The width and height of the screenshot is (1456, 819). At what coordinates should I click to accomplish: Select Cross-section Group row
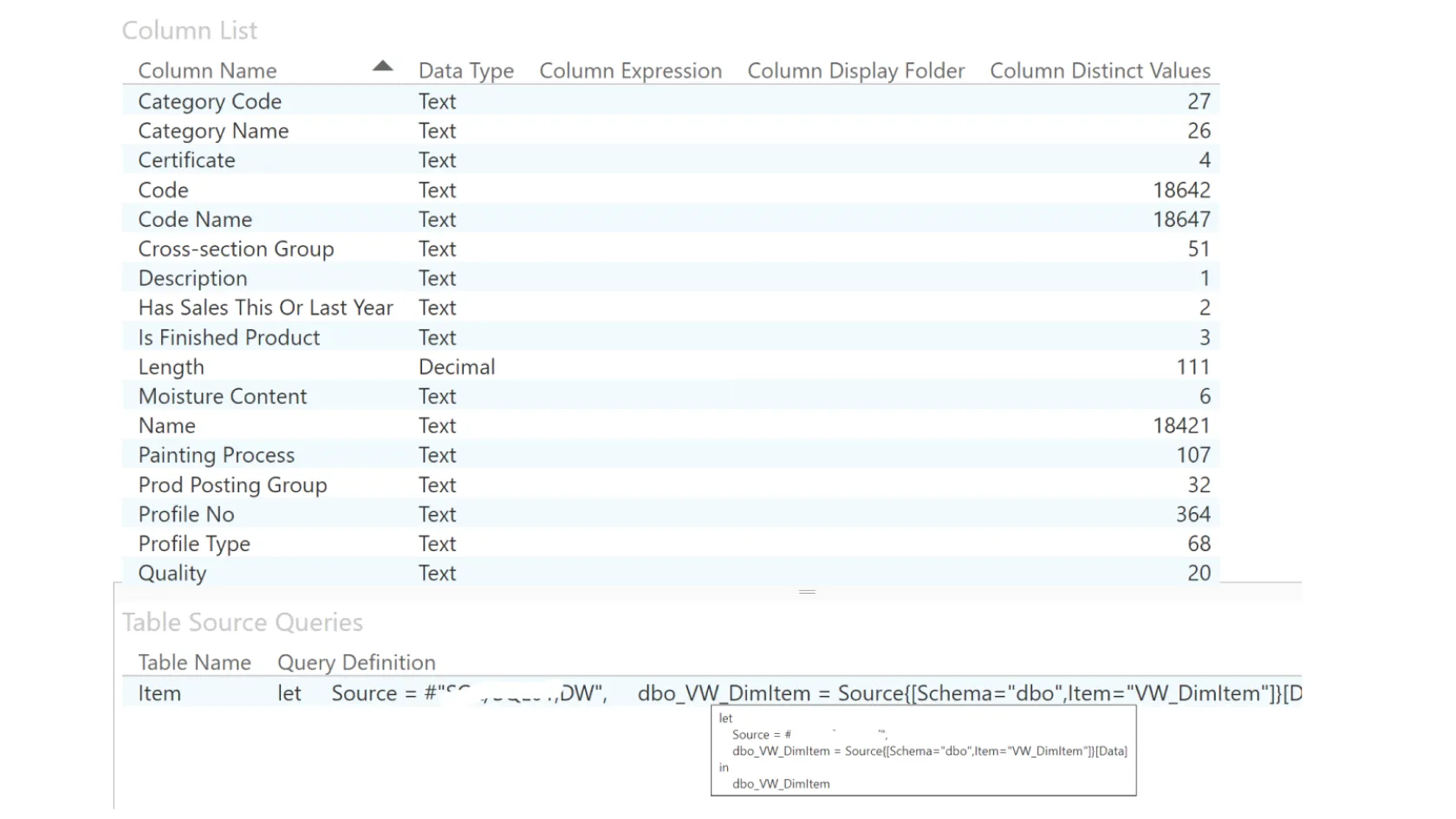[236, 249]
